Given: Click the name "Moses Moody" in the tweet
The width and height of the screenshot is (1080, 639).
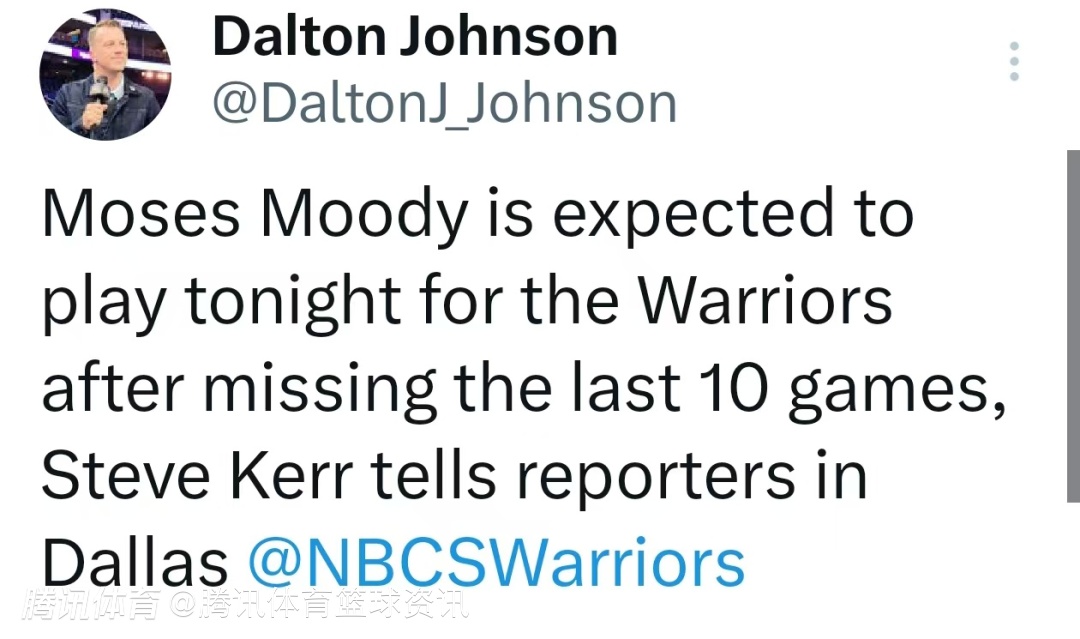Looking at the screenshot, I should (x=255, y=213).
